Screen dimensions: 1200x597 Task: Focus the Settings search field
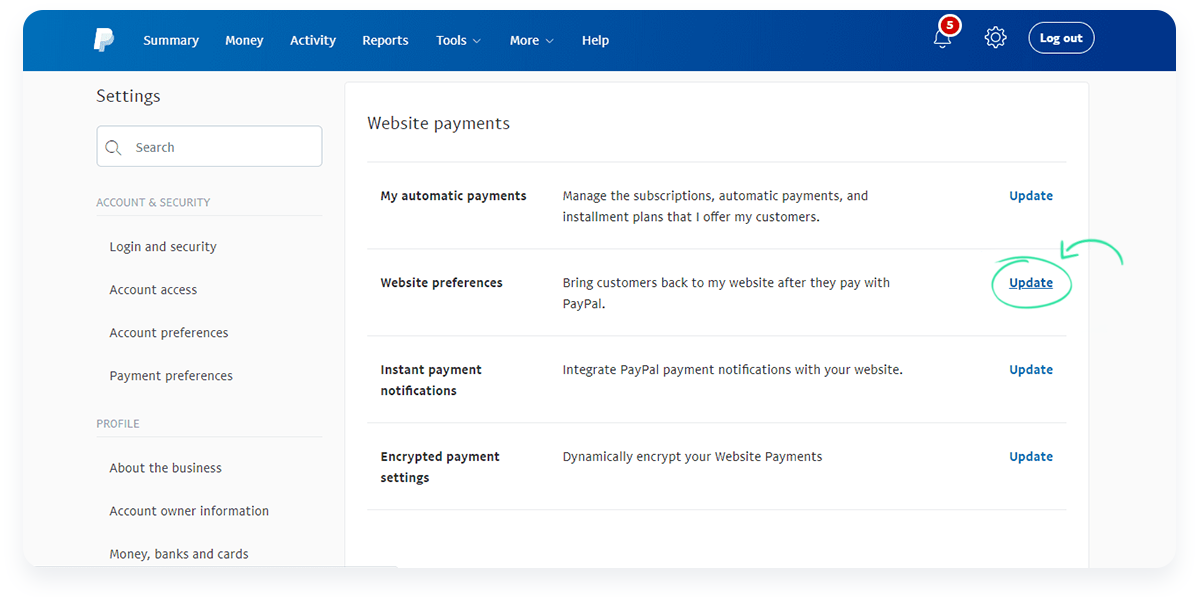tap(209, 146)
